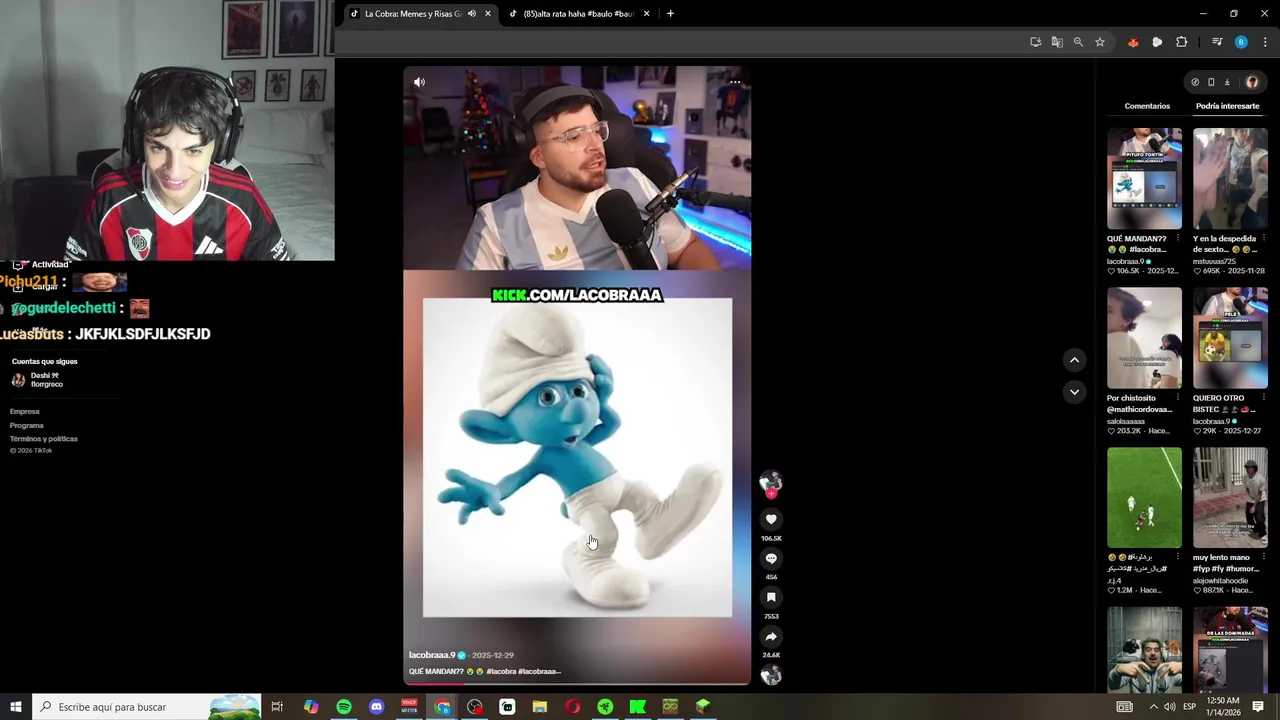Click the translate page icon
This screenshot has width=1280, height=720.
tap(1057, 42)
